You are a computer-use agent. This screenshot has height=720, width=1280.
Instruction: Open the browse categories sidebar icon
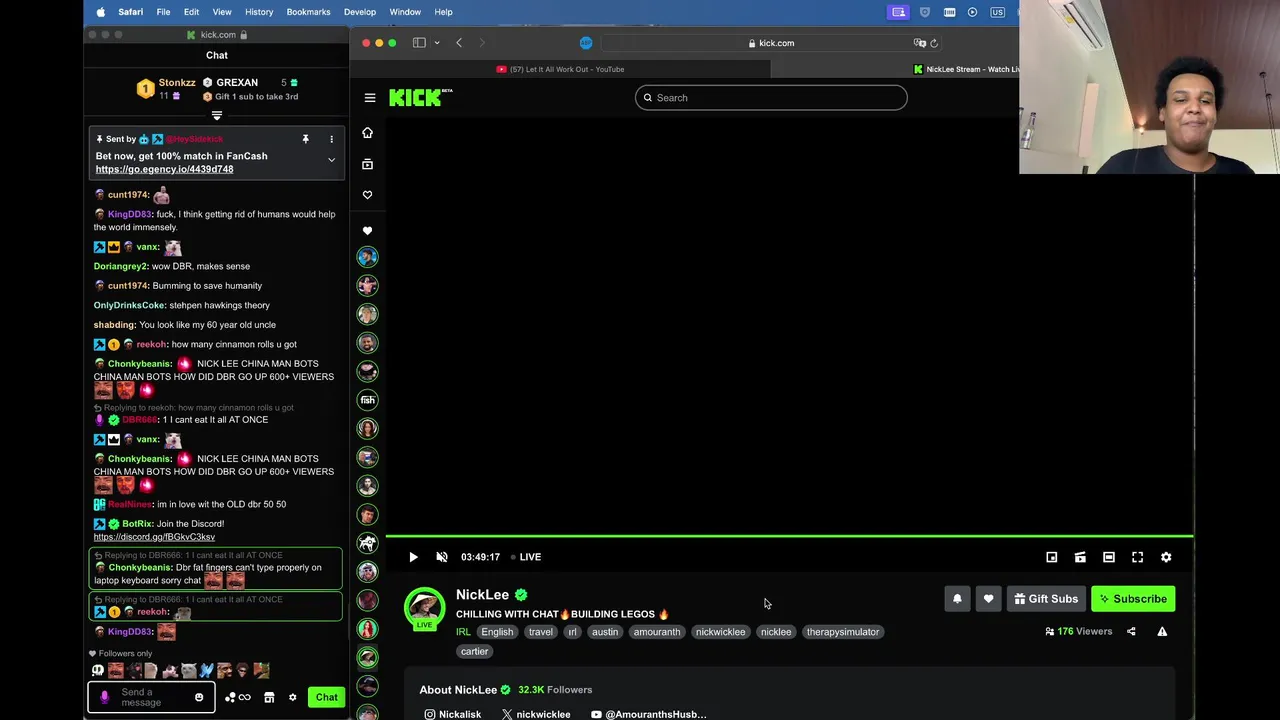(367, 164)
